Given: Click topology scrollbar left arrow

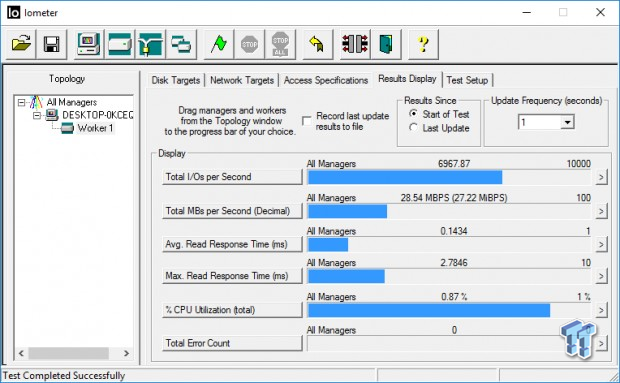Looking at the screenshot, I should click(21, 353).
